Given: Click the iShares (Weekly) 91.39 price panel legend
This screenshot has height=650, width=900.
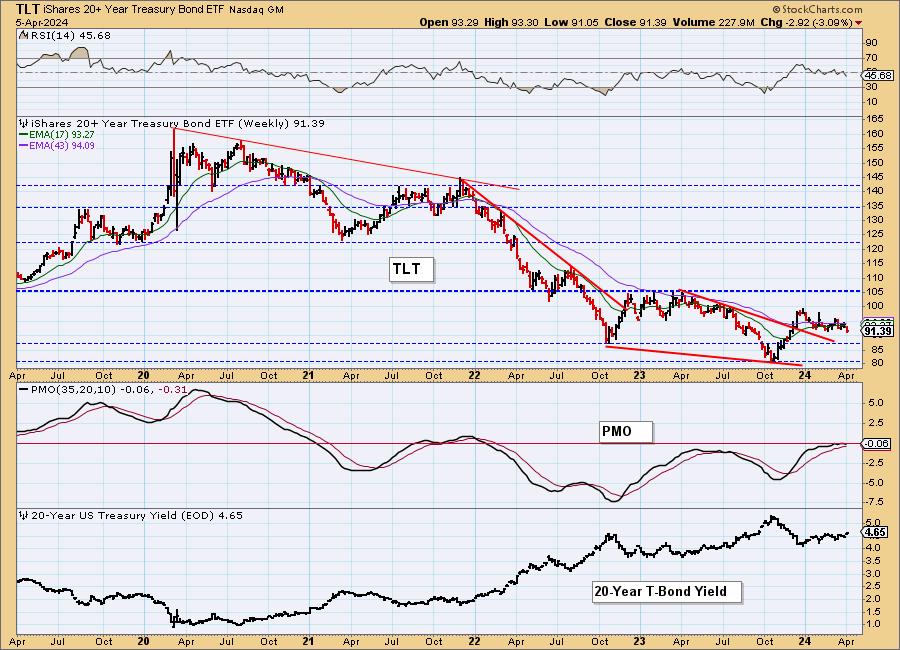Looking at the screenshot, I should (x=172, y=123).
